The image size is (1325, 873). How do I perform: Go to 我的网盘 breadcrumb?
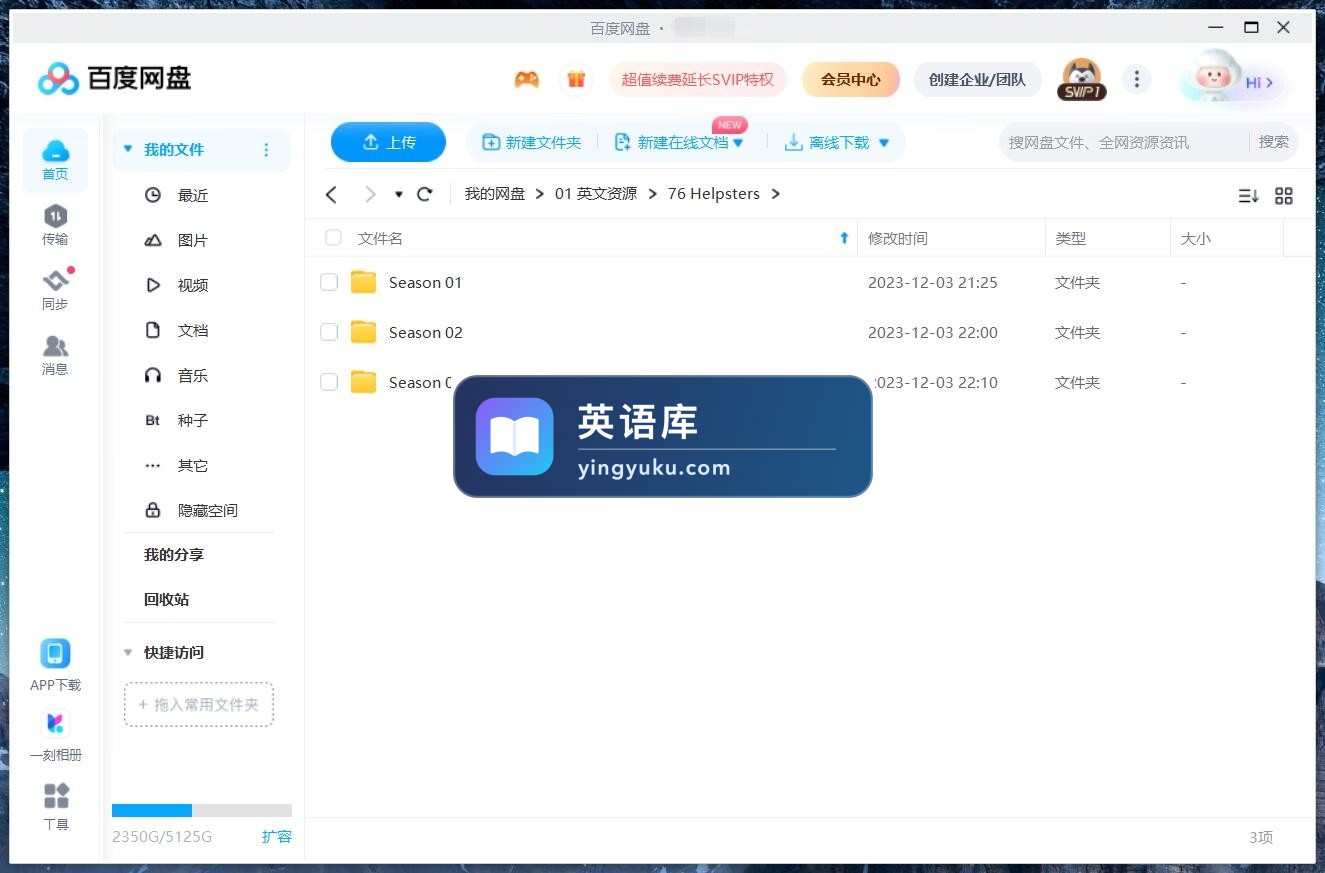tap(495, 194)
